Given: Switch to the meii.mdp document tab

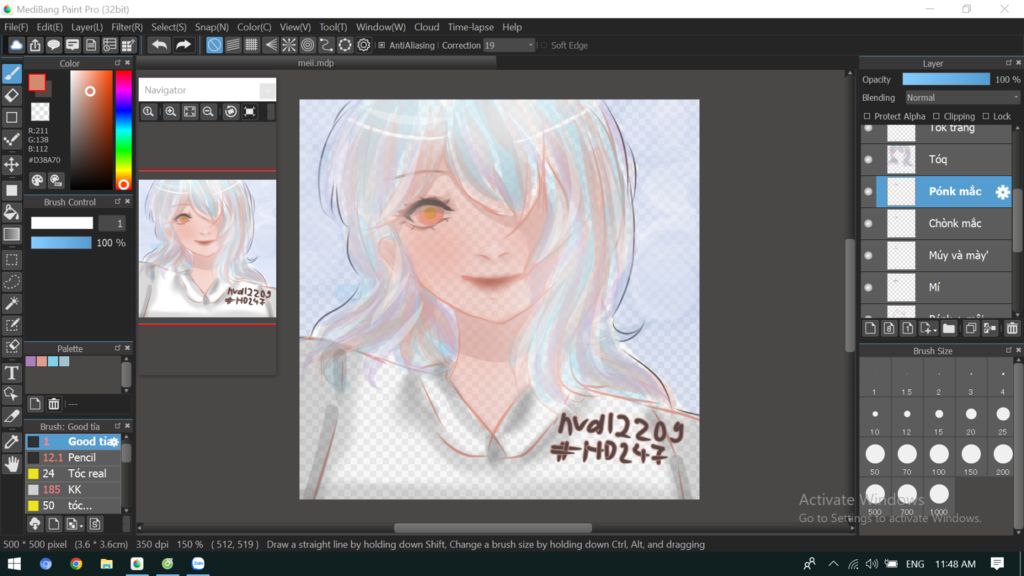Looking at the screenshot, I should tap(316, 63).
